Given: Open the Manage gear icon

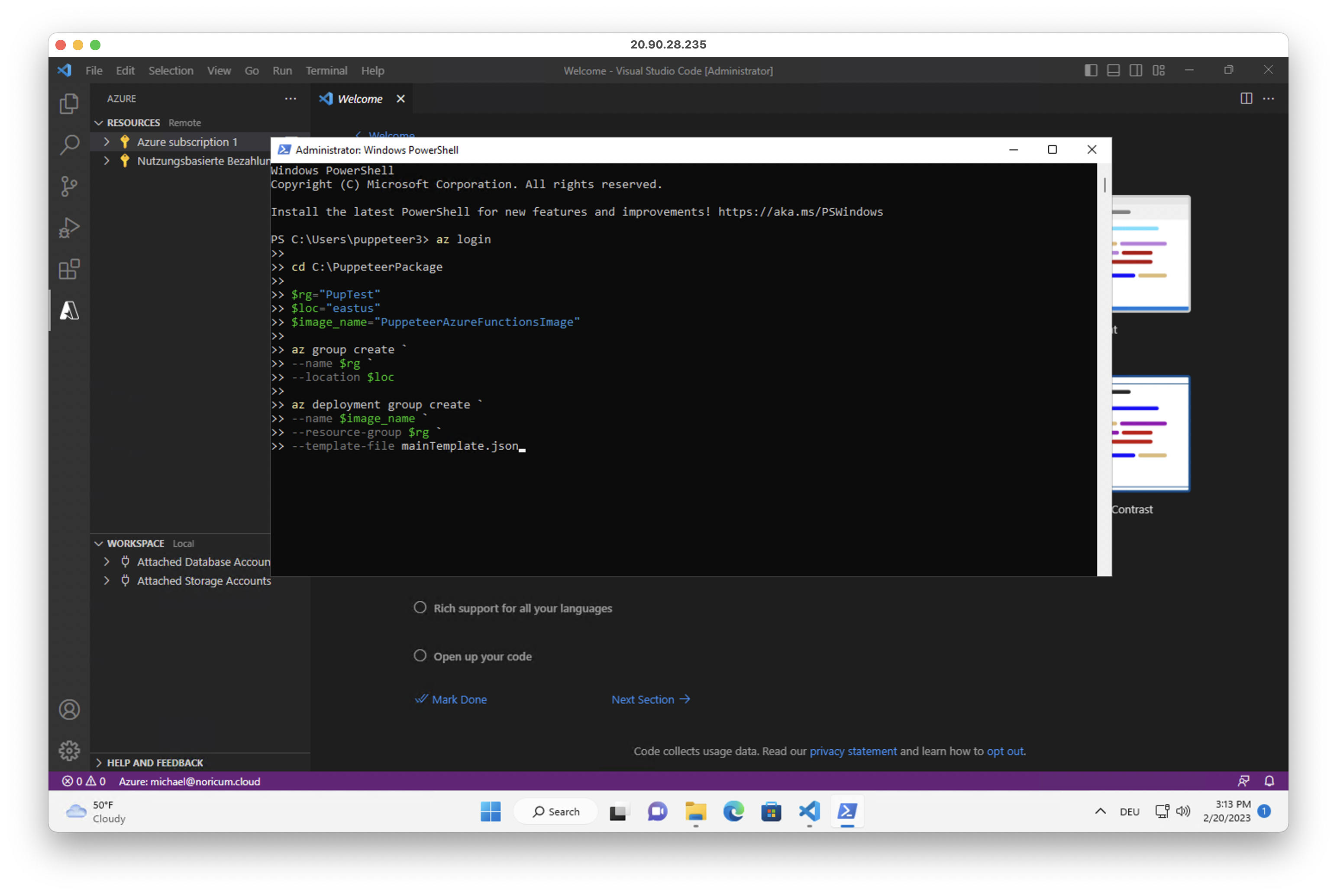Looking at the screenshot, I should pyautogui.click(x=69, y=751).
